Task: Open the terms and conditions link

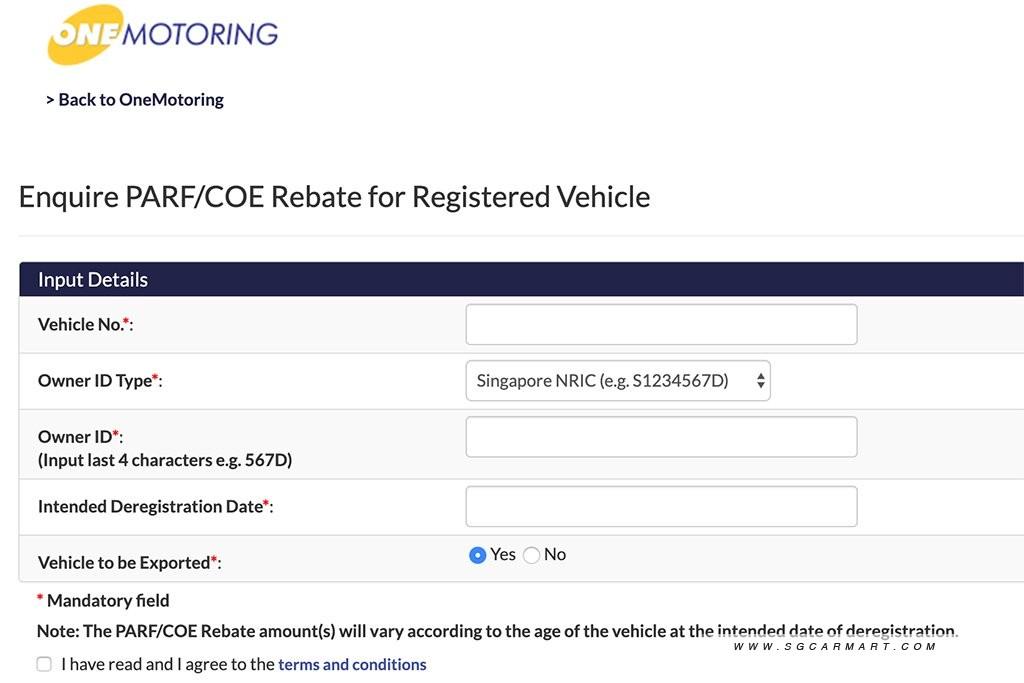Action: click(x=352, y=664)
